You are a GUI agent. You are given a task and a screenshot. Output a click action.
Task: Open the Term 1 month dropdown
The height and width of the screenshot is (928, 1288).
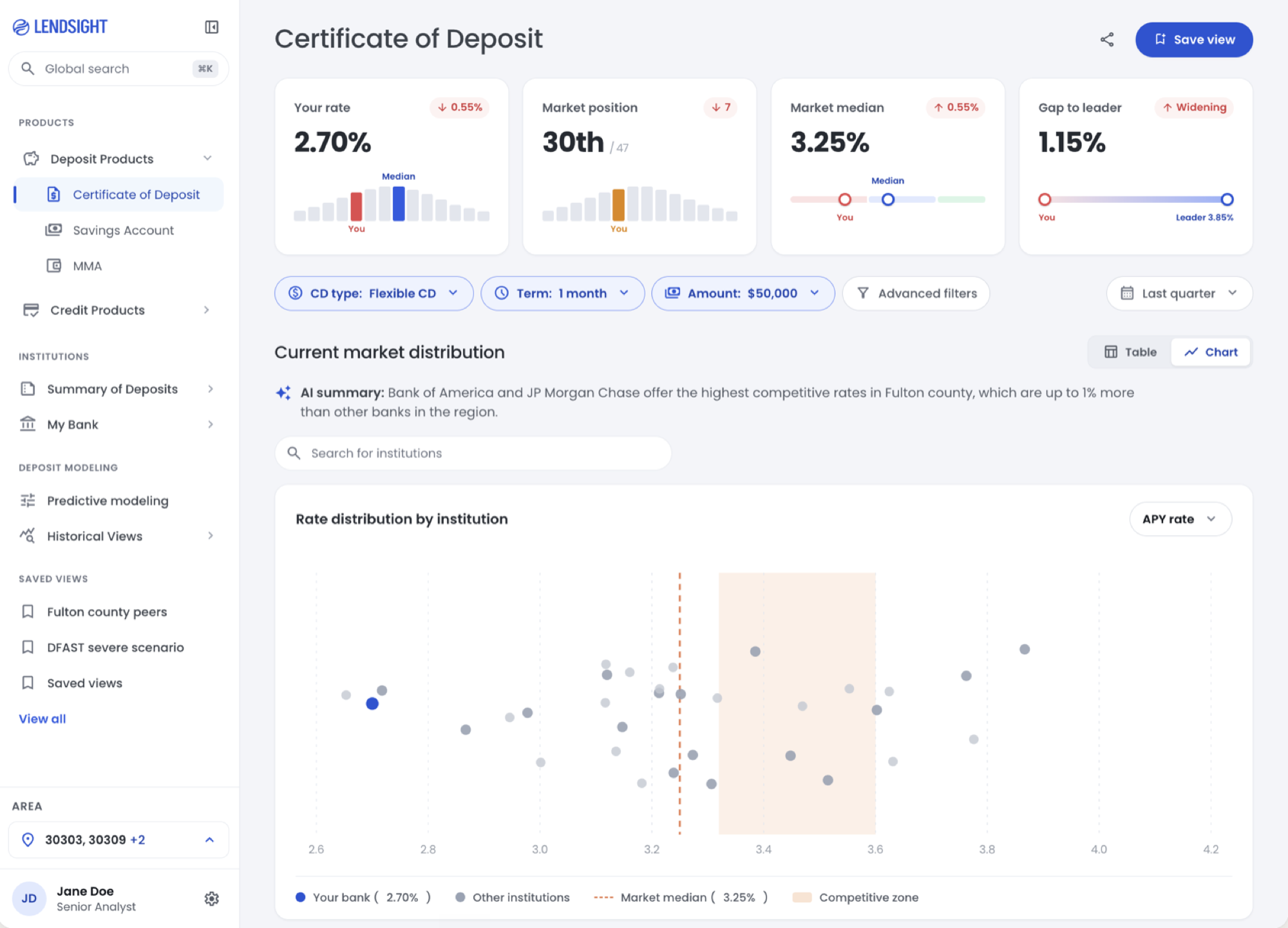click(562, 293)
